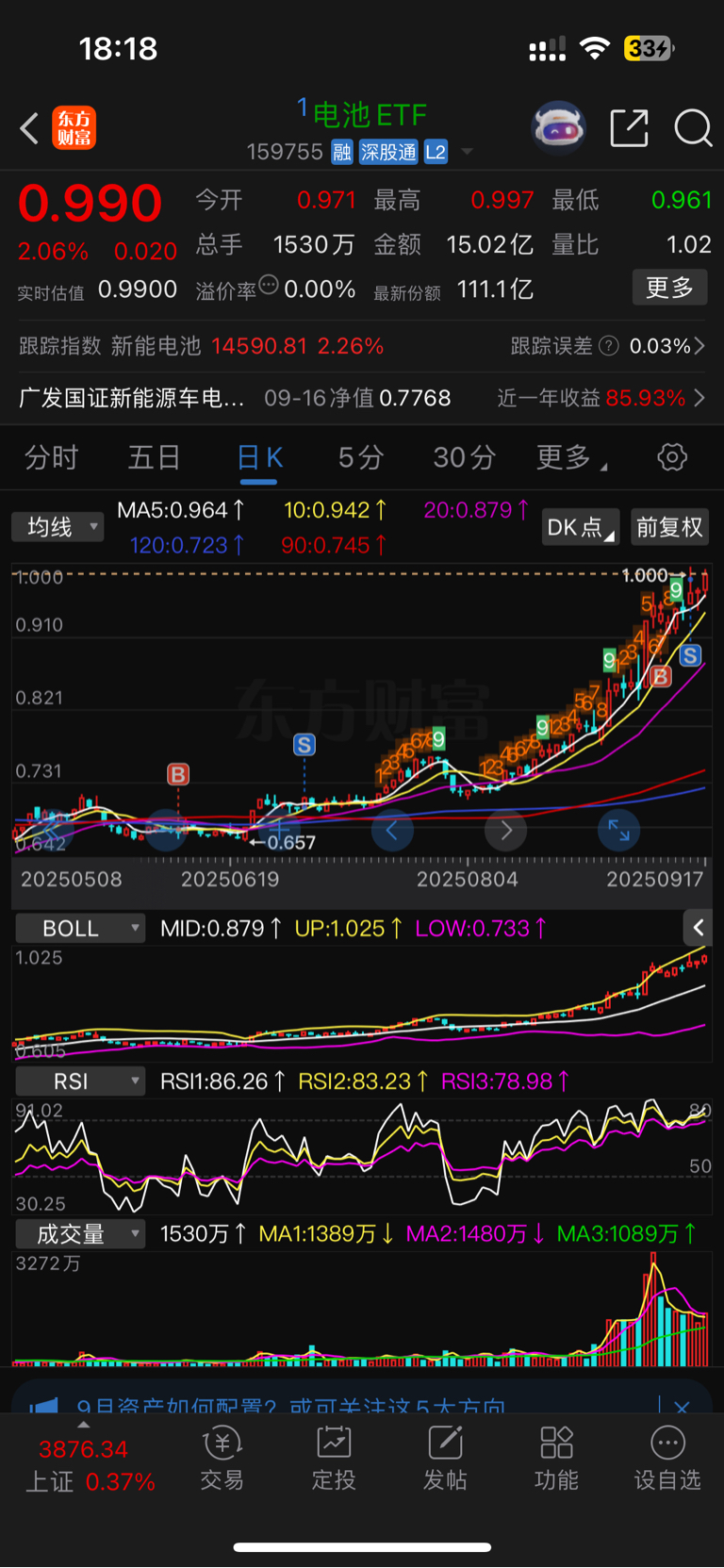Viewport: 724px width, 1568px height.
Task: Expand the stock code dropdown arrow
Action: pos(467,152)
